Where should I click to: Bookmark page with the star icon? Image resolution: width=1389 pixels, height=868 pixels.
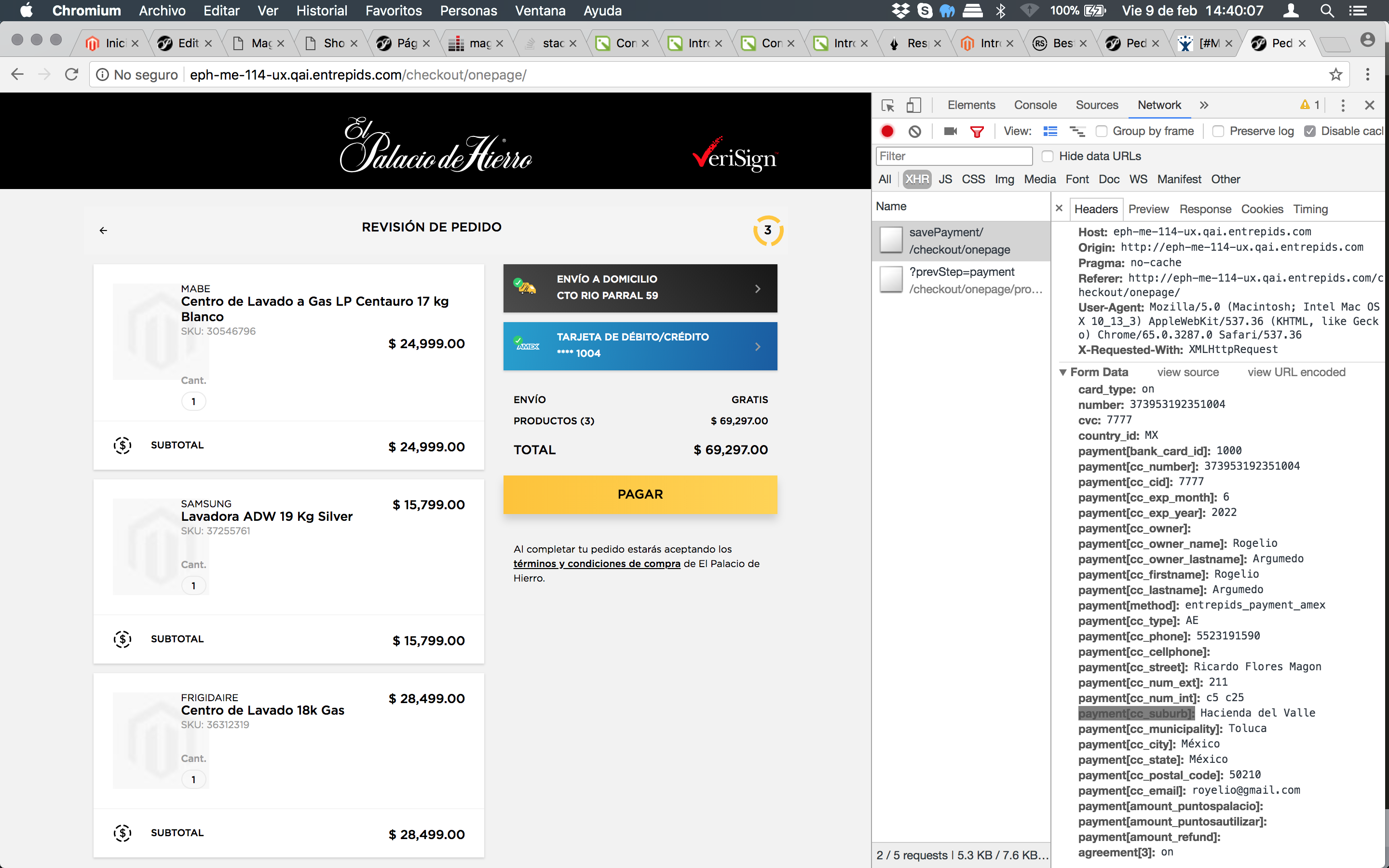[x=1335, y=75]
